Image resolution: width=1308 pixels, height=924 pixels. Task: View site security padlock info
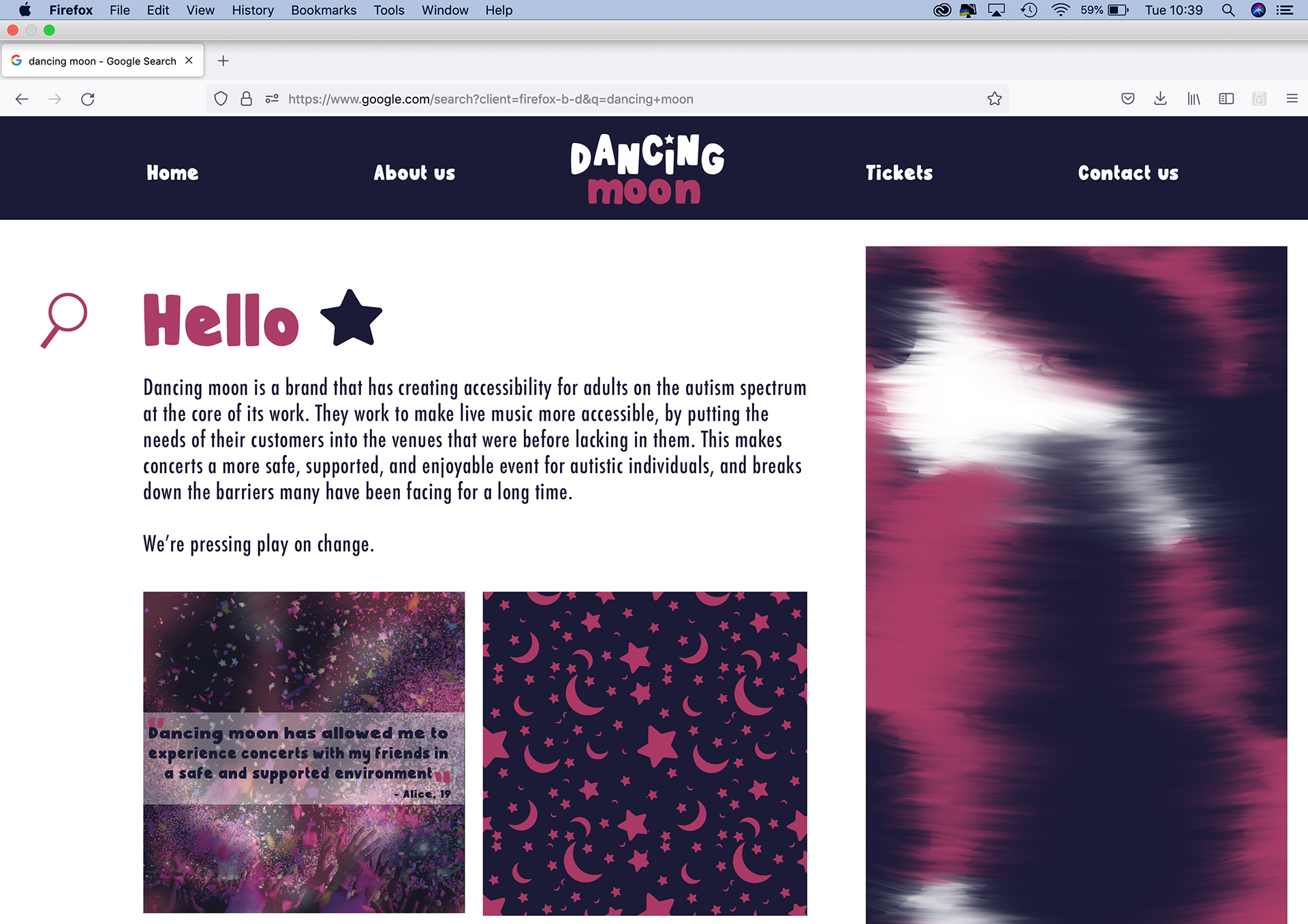coord(247,99)
